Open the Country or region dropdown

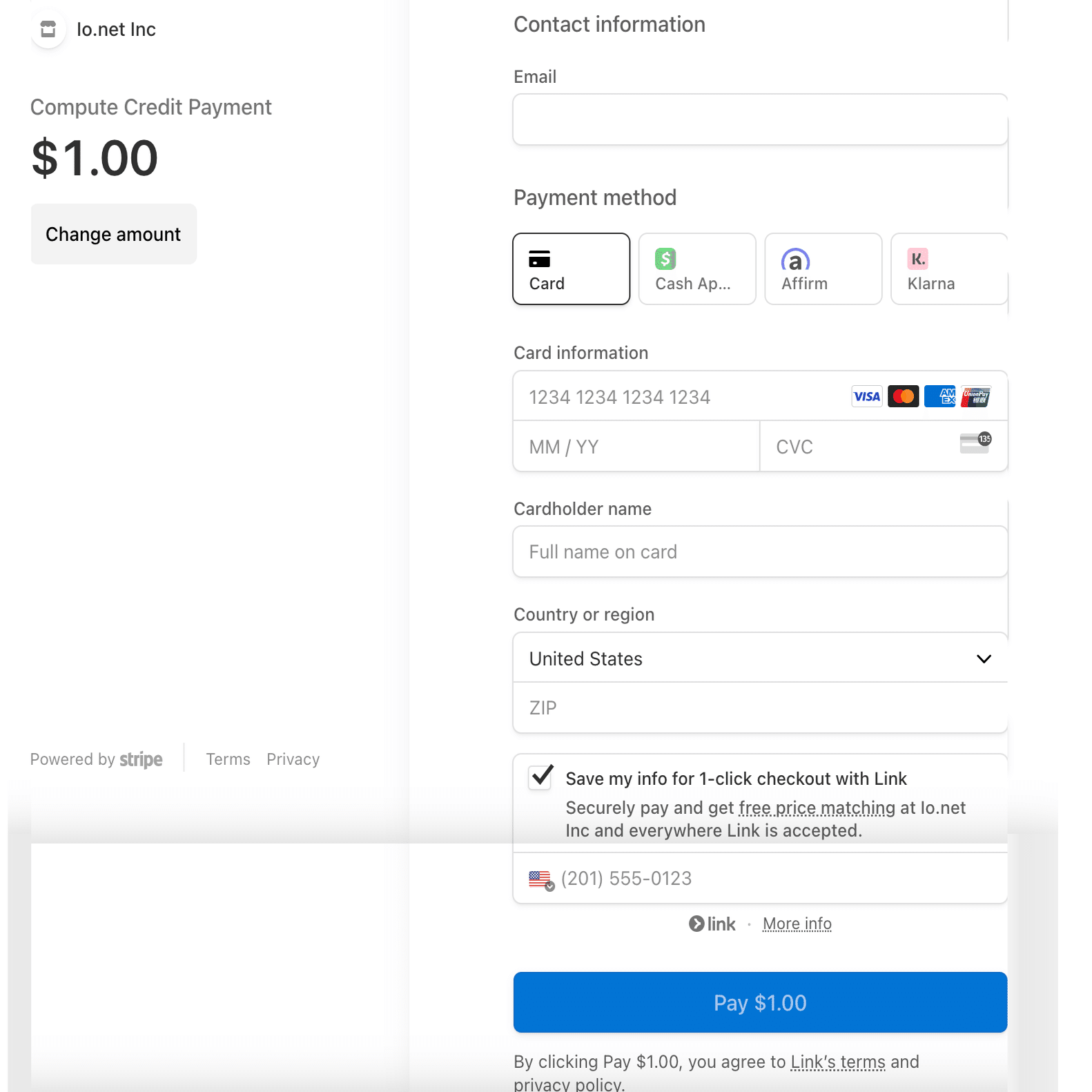[759, 659]
